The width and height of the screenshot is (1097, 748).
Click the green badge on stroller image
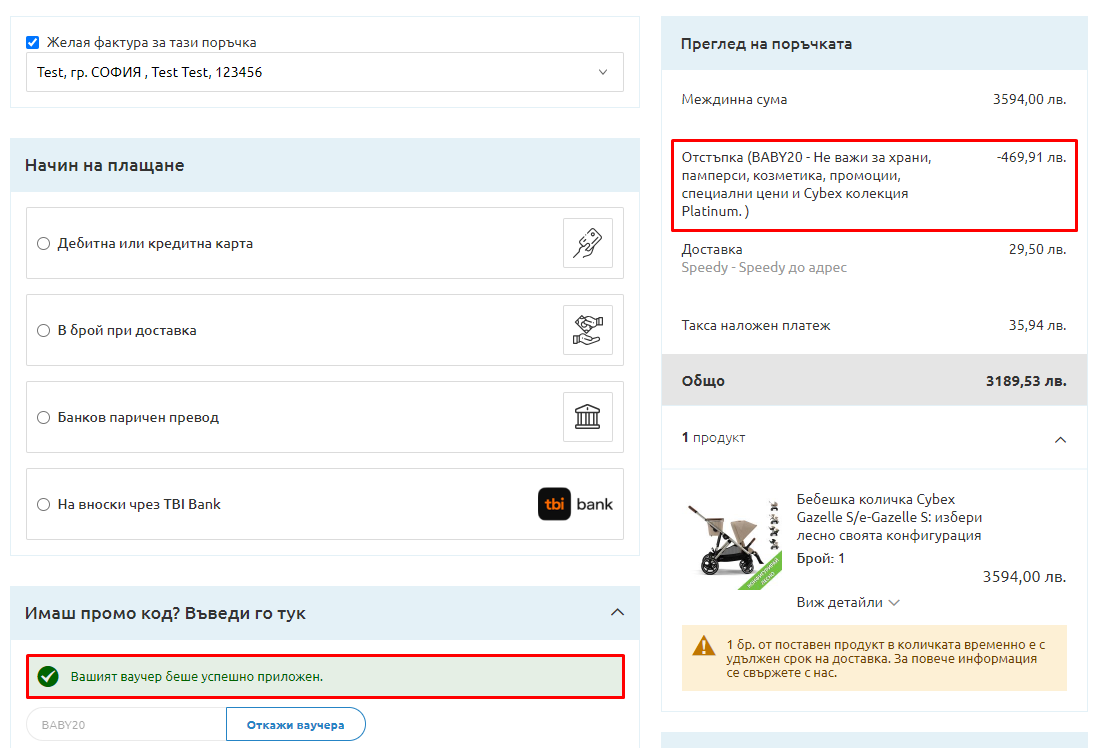pyautogui.click(x=760, y=570)
